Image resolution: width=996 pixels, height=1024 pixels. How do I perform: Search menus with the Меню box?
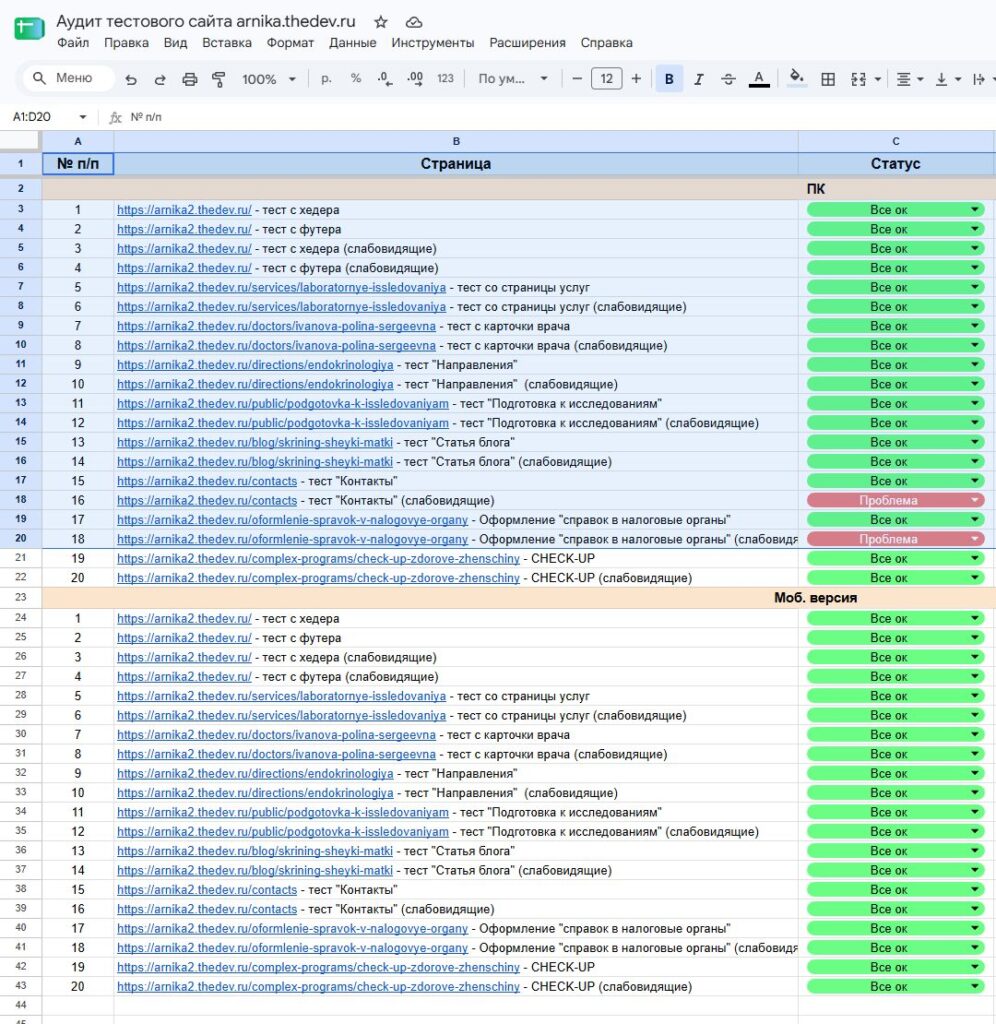tap(69, 78)
